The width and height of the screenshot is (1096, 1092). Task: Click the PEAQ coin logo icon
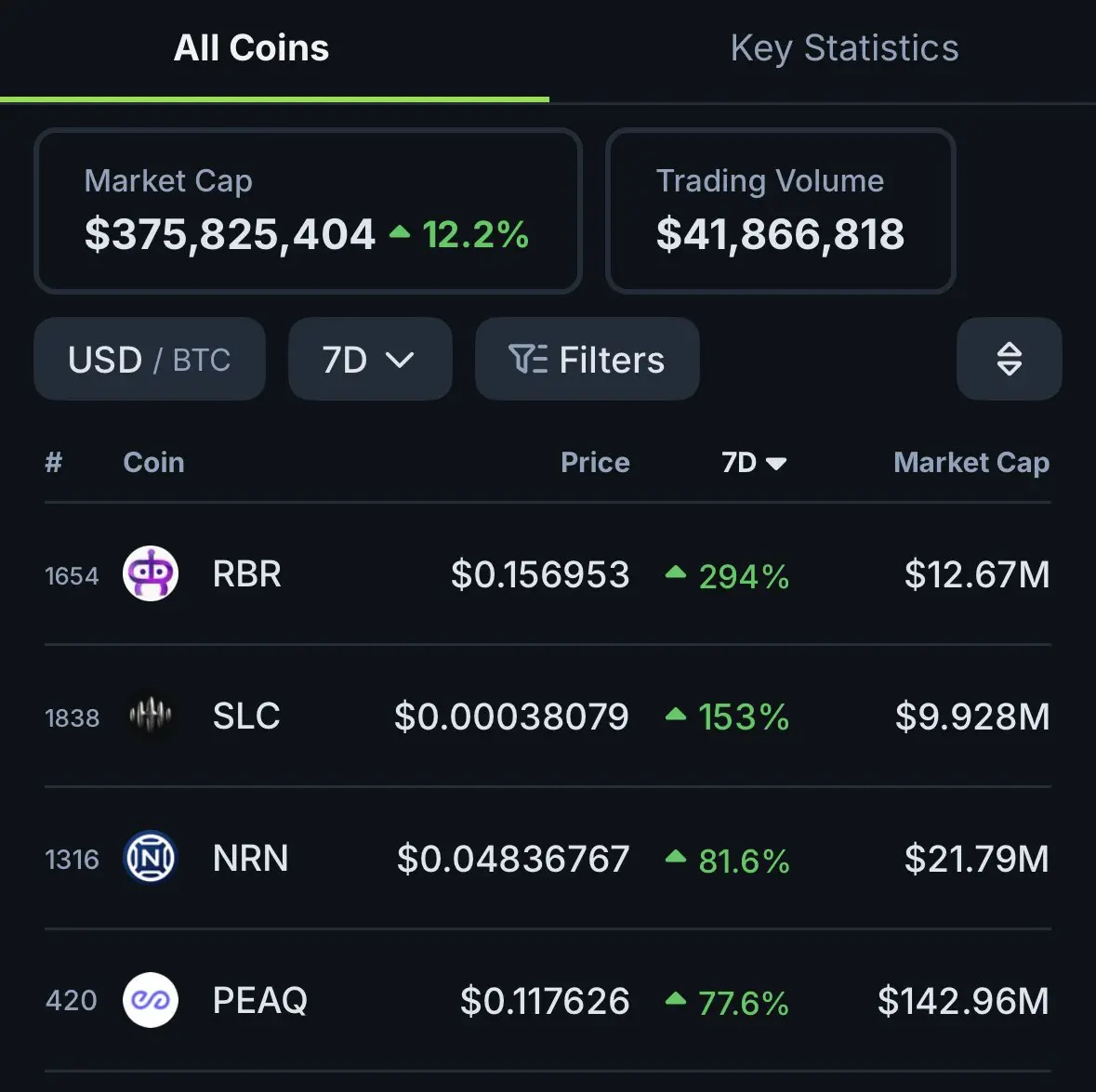click(151, 1000)
